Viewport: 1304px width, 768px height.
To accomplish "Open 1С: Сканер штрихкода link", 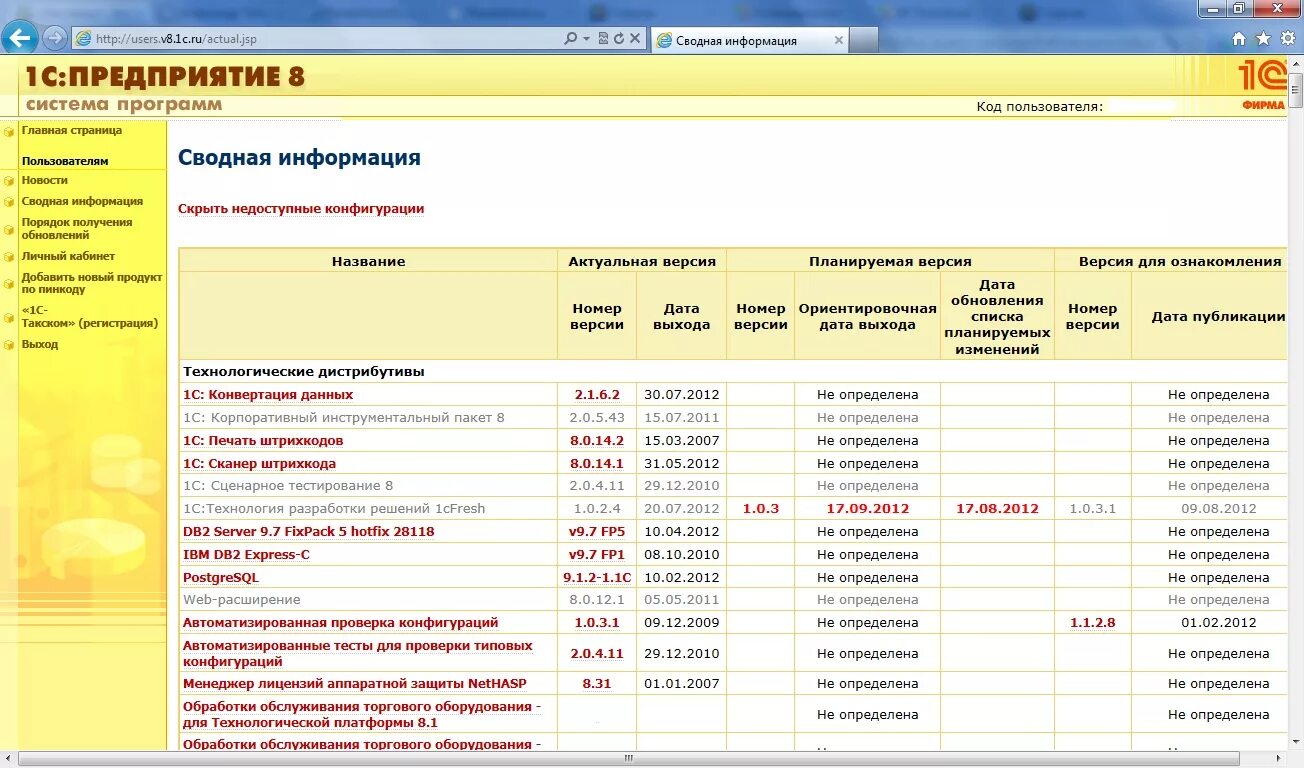I will 259,464.
